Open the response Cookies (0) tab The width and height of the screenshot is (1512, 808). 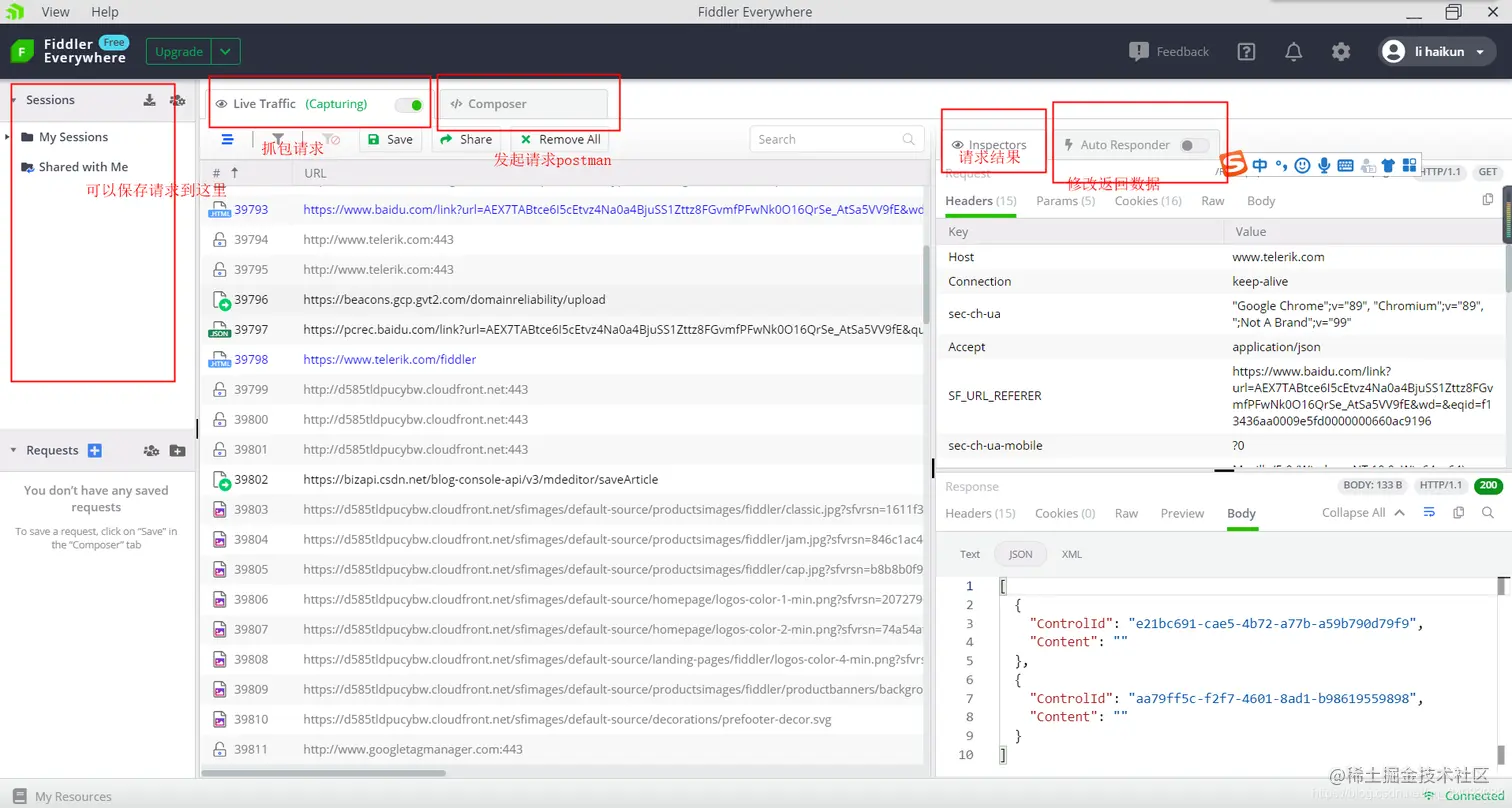[x=1065, y=513]
